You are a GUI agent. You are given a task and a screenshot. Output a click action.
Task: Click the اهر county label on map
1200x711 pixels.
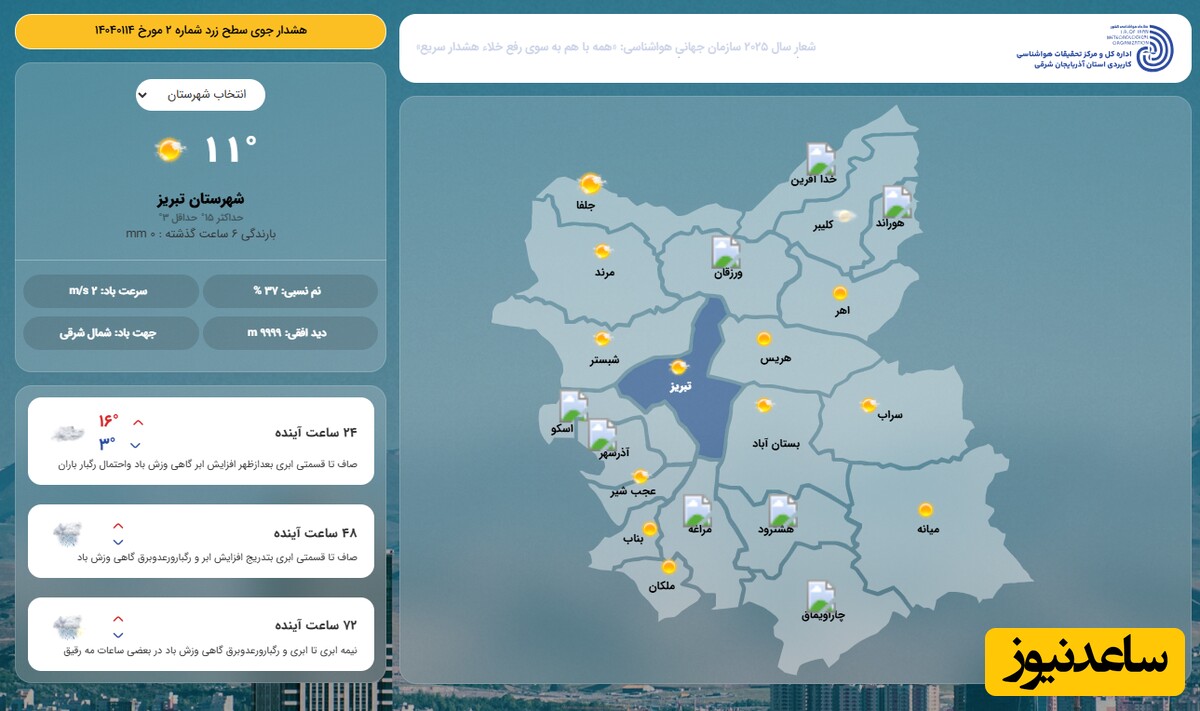[x=843, y=311]
